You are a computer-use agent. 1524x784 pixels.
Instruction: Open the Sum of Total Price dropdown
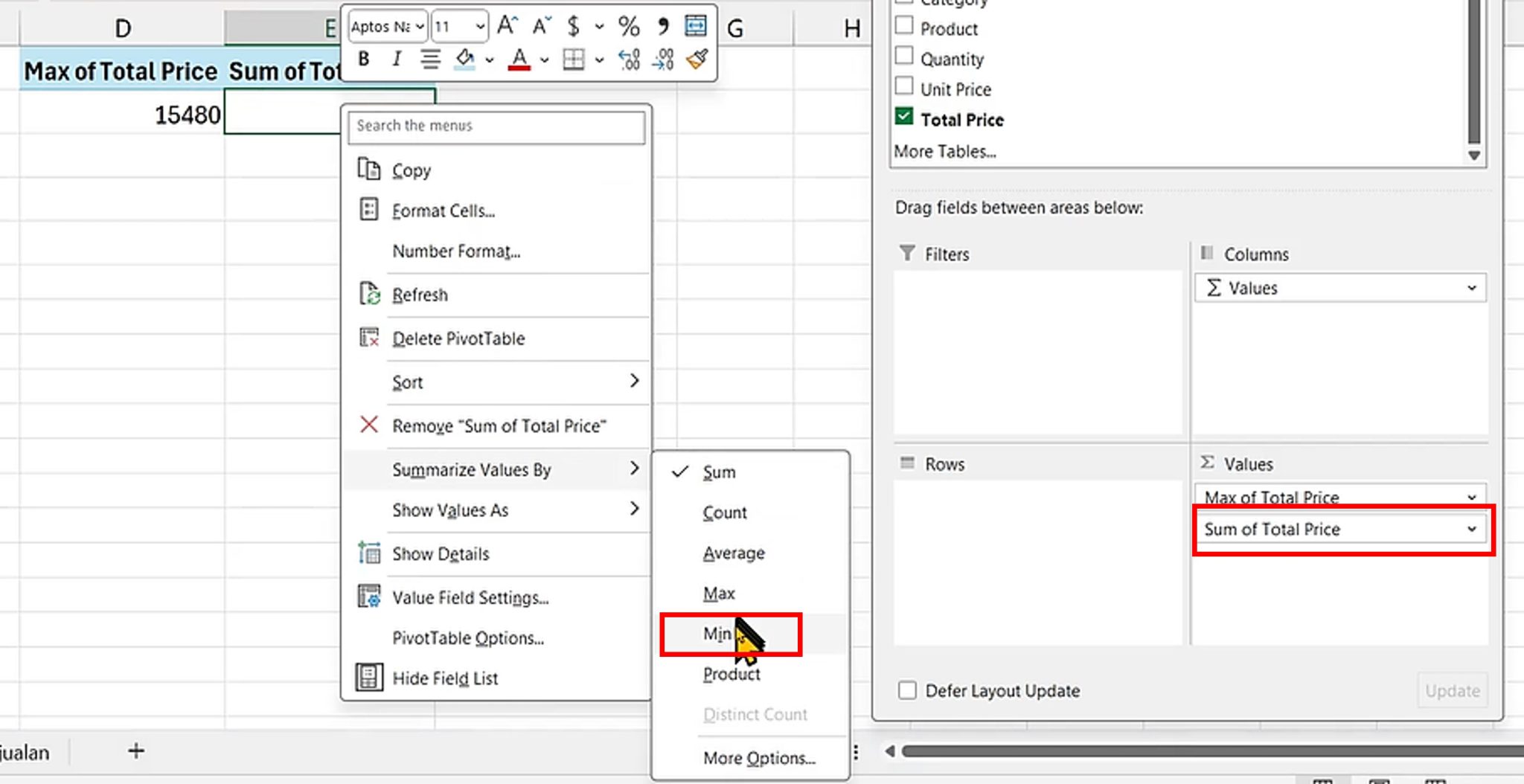click(x=1471, y=529)
